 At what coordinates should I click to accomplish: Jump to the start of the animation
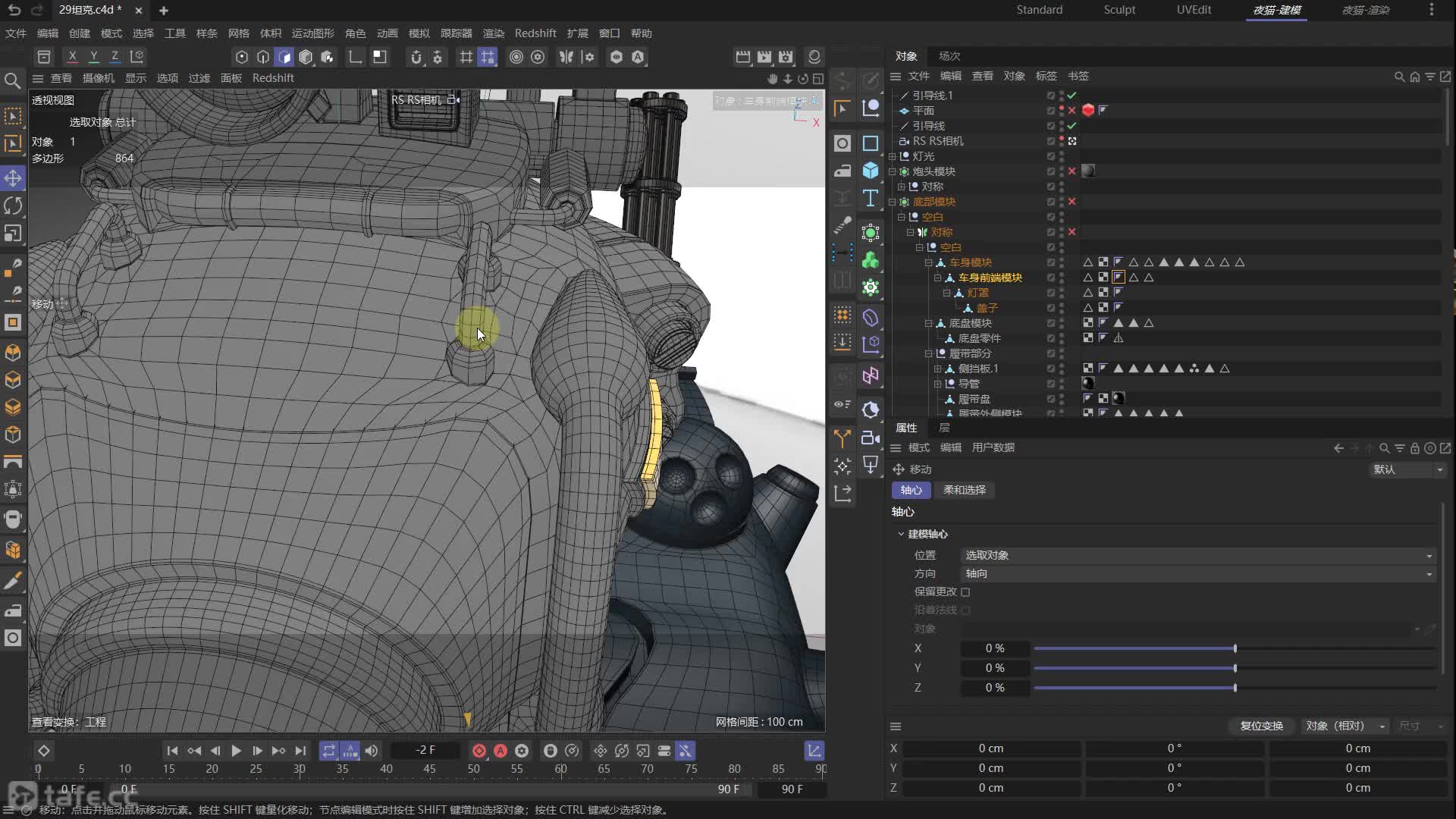click(x=172, y=751)
